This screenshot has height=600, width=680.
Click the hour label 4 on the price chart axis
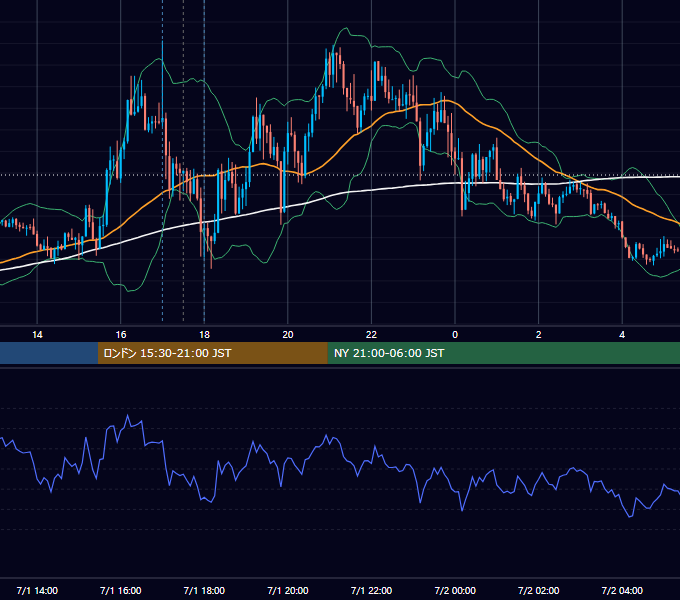click(622, 335)
